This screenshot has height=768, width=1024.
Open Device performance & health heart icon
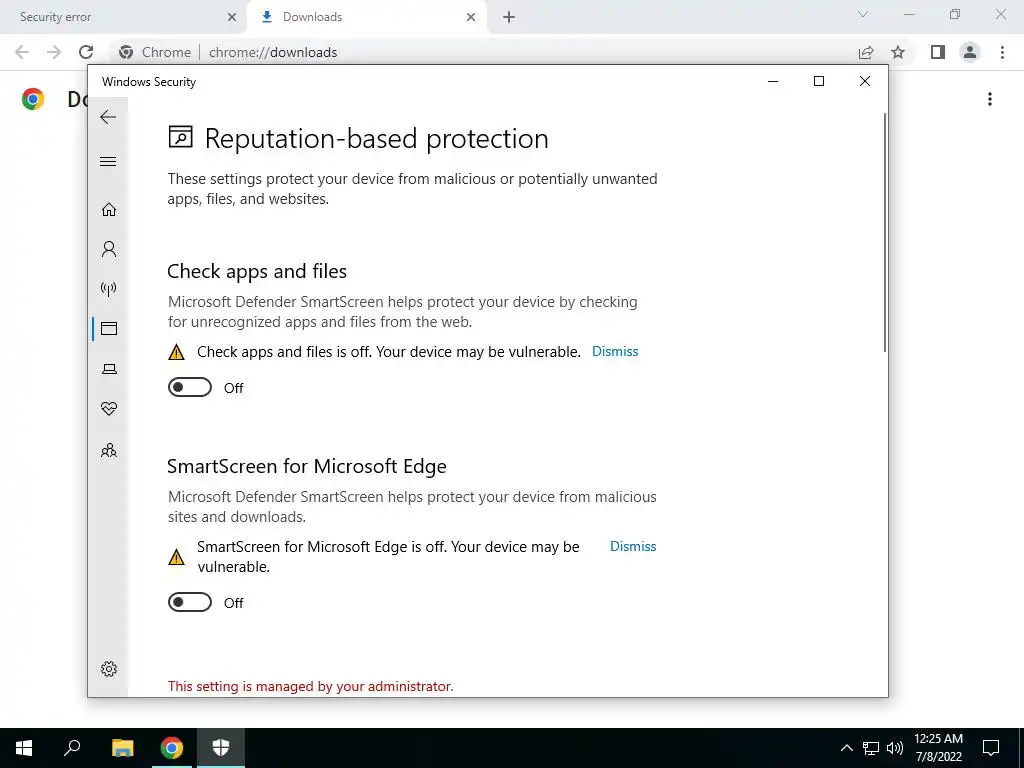pyautogui.click(x=108, y=409)
